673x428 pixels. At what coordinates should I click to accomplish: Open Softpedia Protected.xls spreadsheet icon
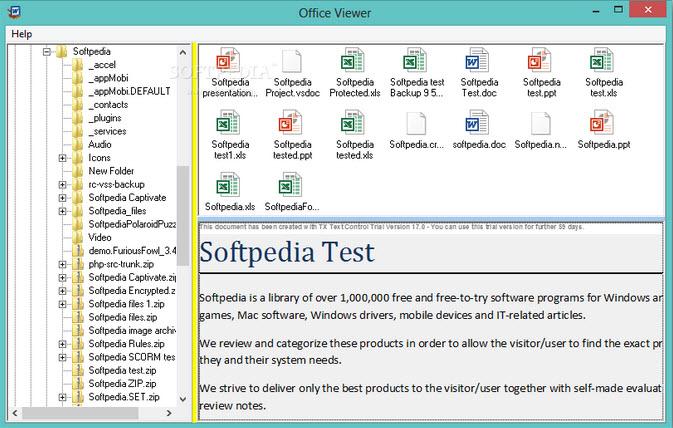pos(352,60)
